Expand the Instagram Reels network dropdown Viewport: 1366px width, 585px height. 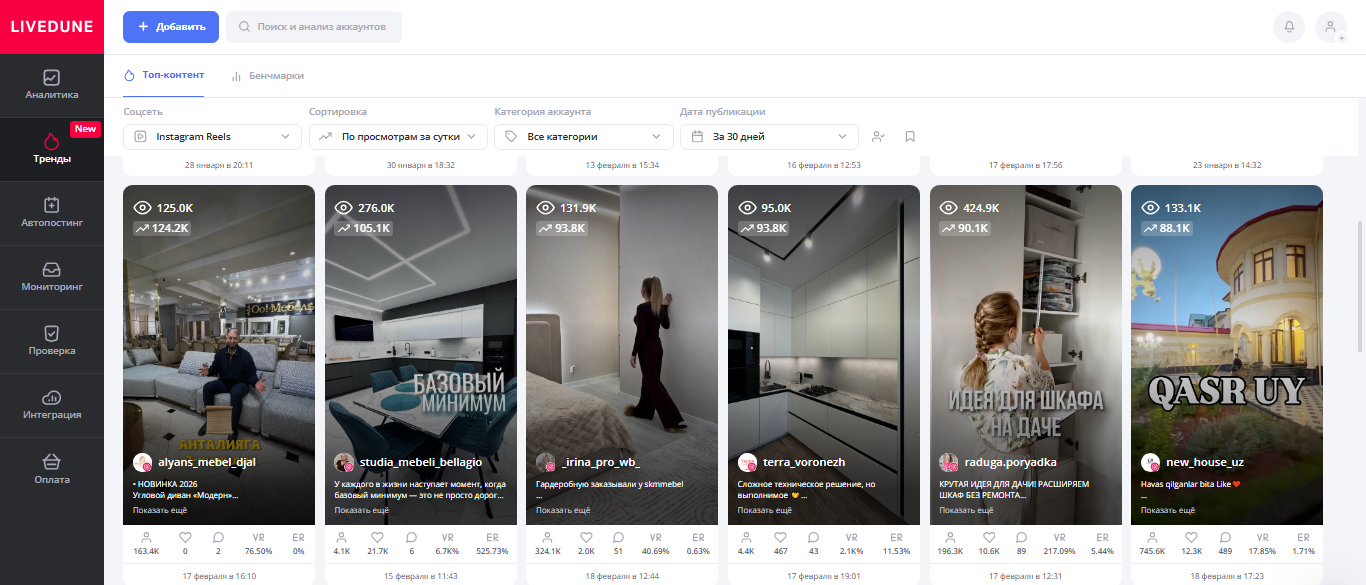[212, 137]
